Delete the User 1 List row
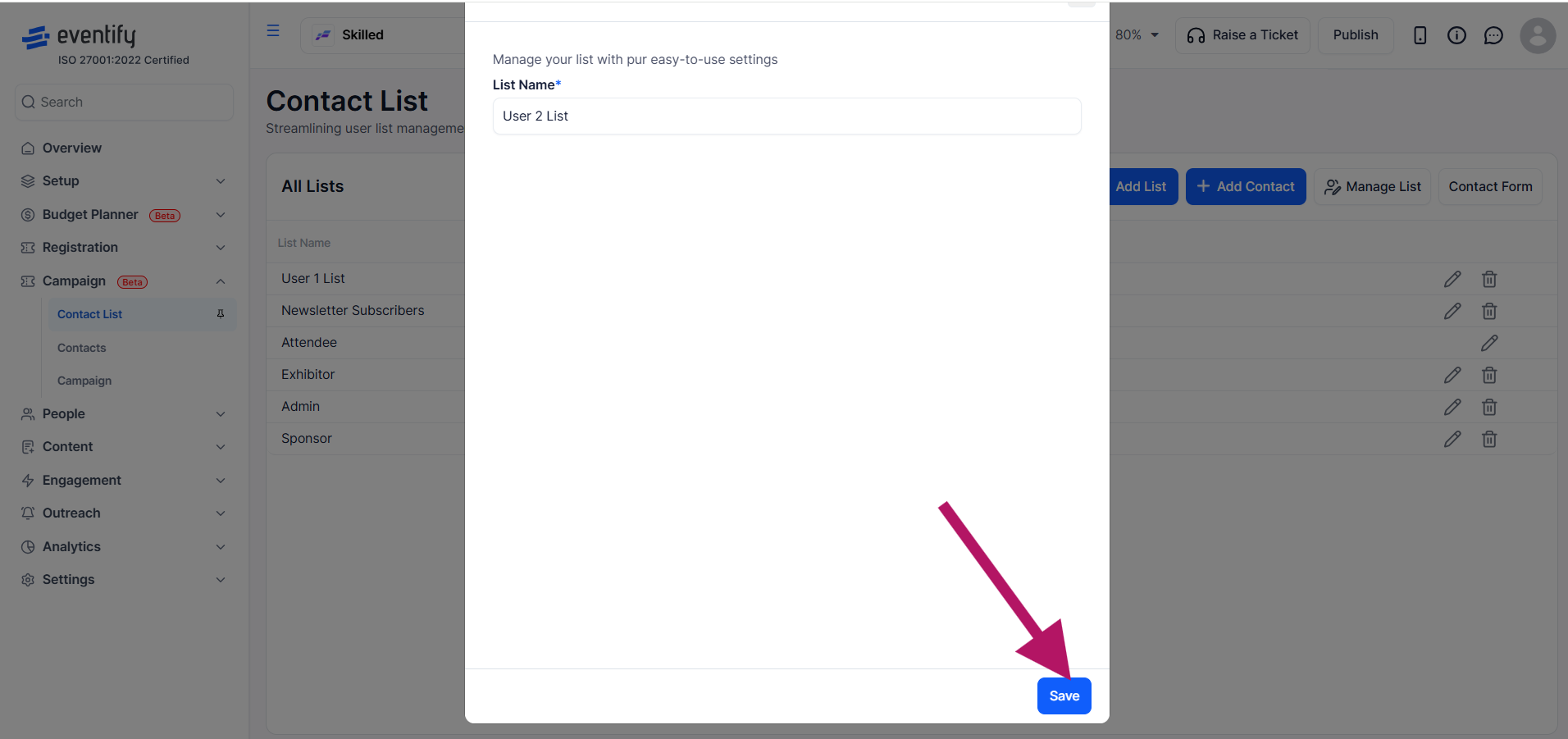 pos(1489,280)
